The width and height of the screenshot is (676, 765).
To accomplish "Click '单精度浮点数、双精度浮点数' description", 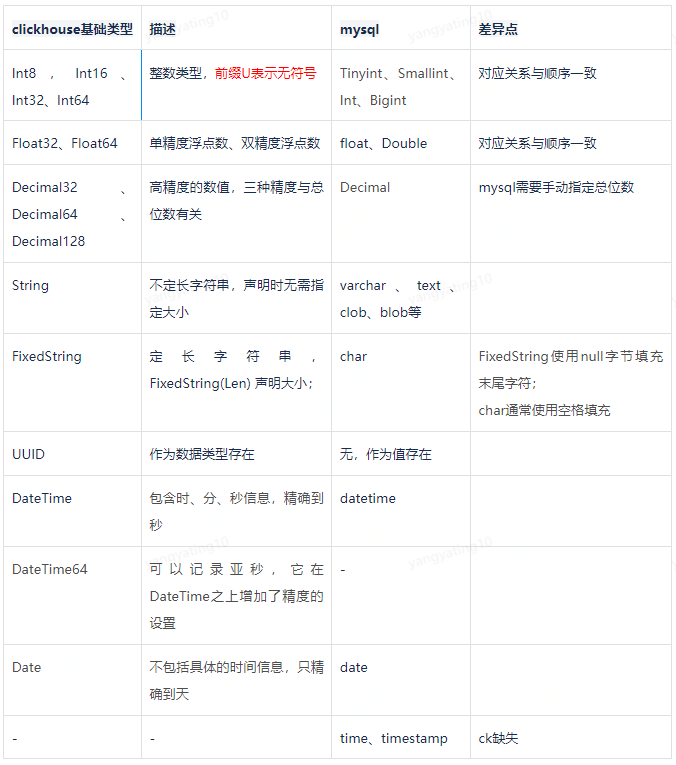I will (x=235, y=143).
